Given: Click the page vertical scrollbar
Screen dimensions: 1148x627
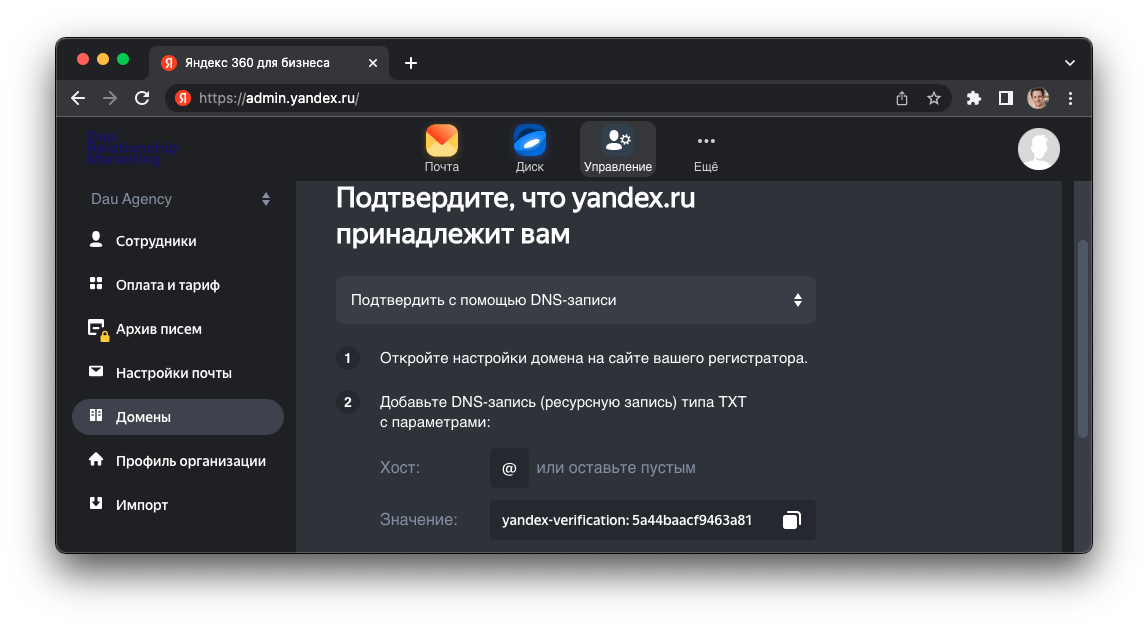Looking at the screenshot, I should pos(1082,339).
